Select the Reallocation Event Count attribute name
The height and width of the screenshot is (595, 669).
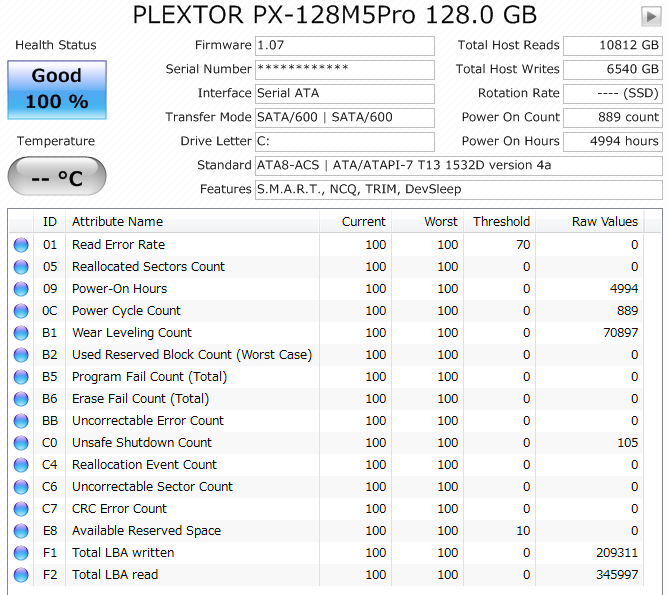(x=144, y=465)
